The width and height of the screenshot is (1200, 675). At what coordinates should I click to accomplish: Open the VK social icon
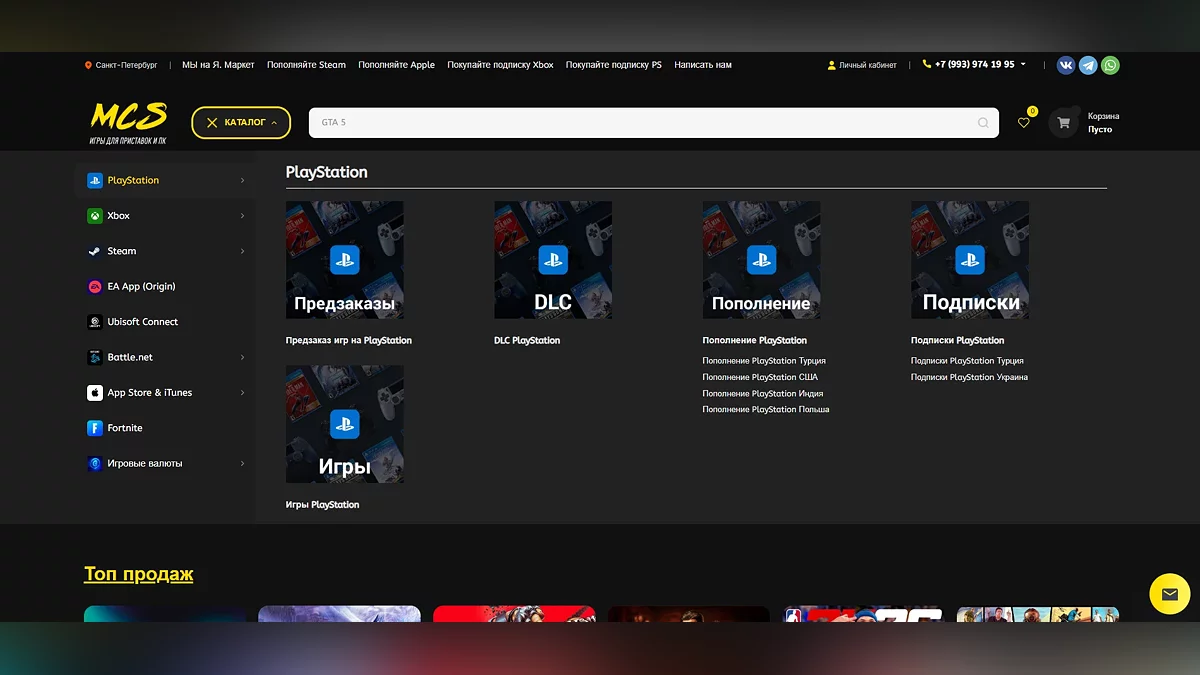(x=1066, y=65)
